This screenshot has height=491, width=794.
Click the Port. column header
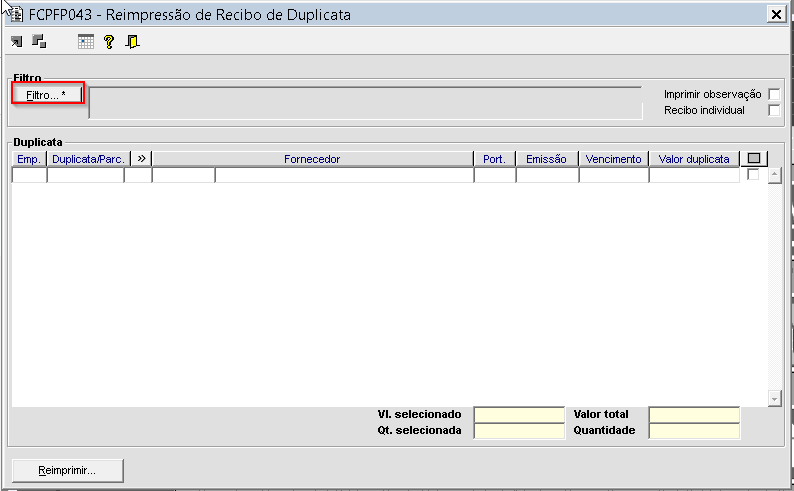click(494, 159)
